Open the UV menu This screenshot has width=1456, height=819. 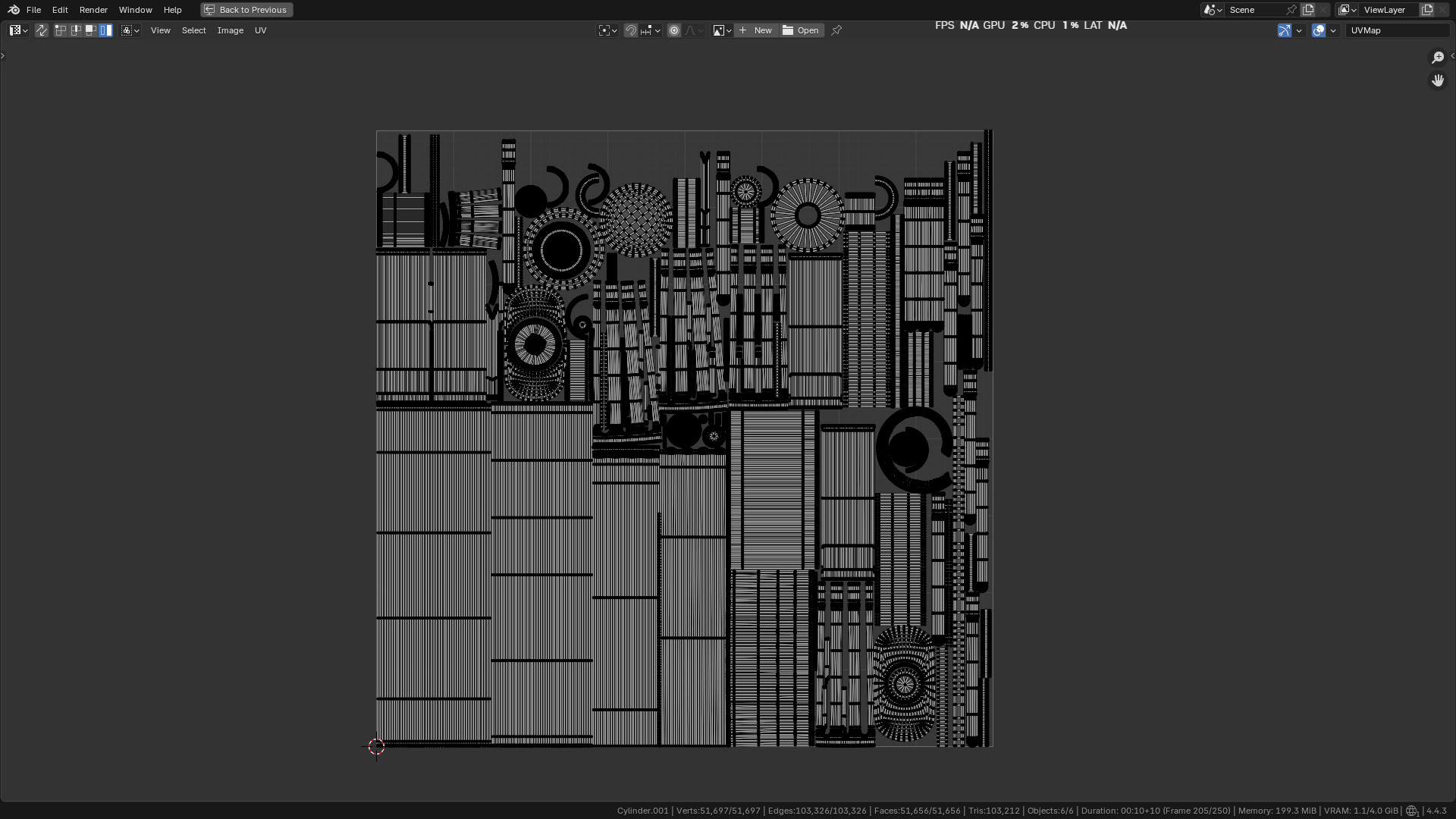[x=260, y=30]
